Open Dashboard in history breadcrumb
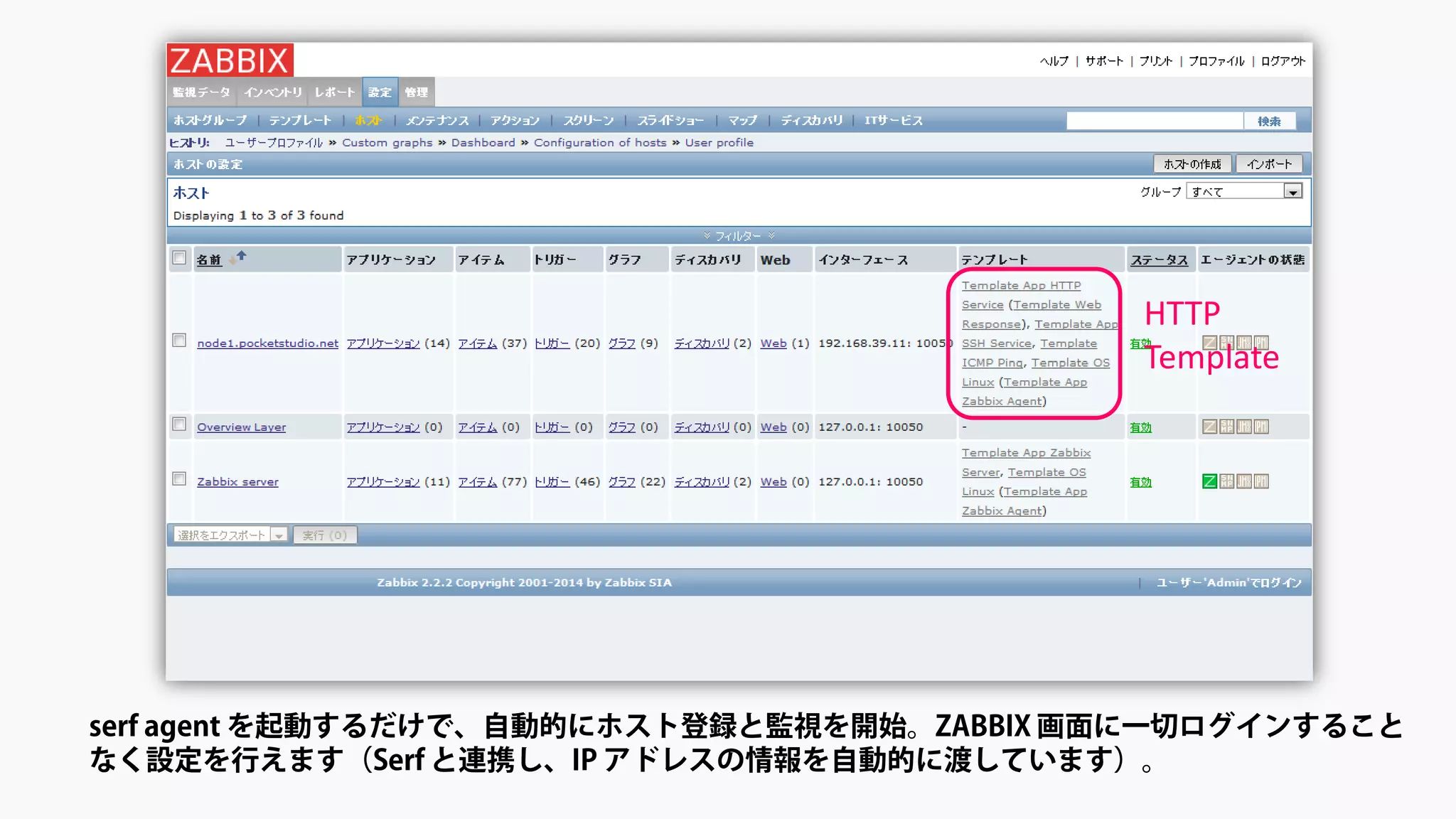The height and width of the screenshot is (819, 1456). [x=483, y=142]
